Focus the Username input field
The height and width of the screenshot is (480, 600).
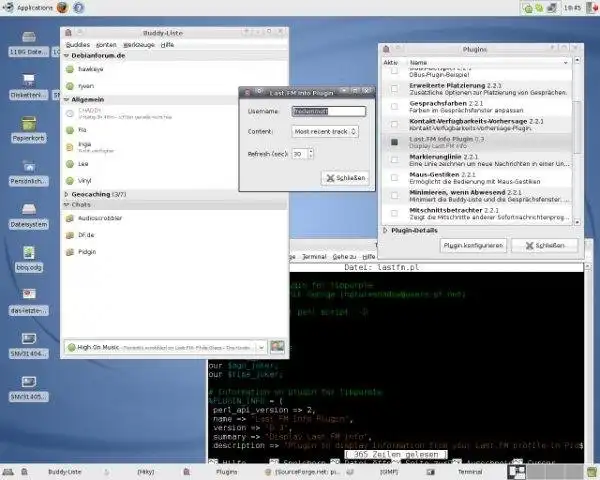pos(328,111)
